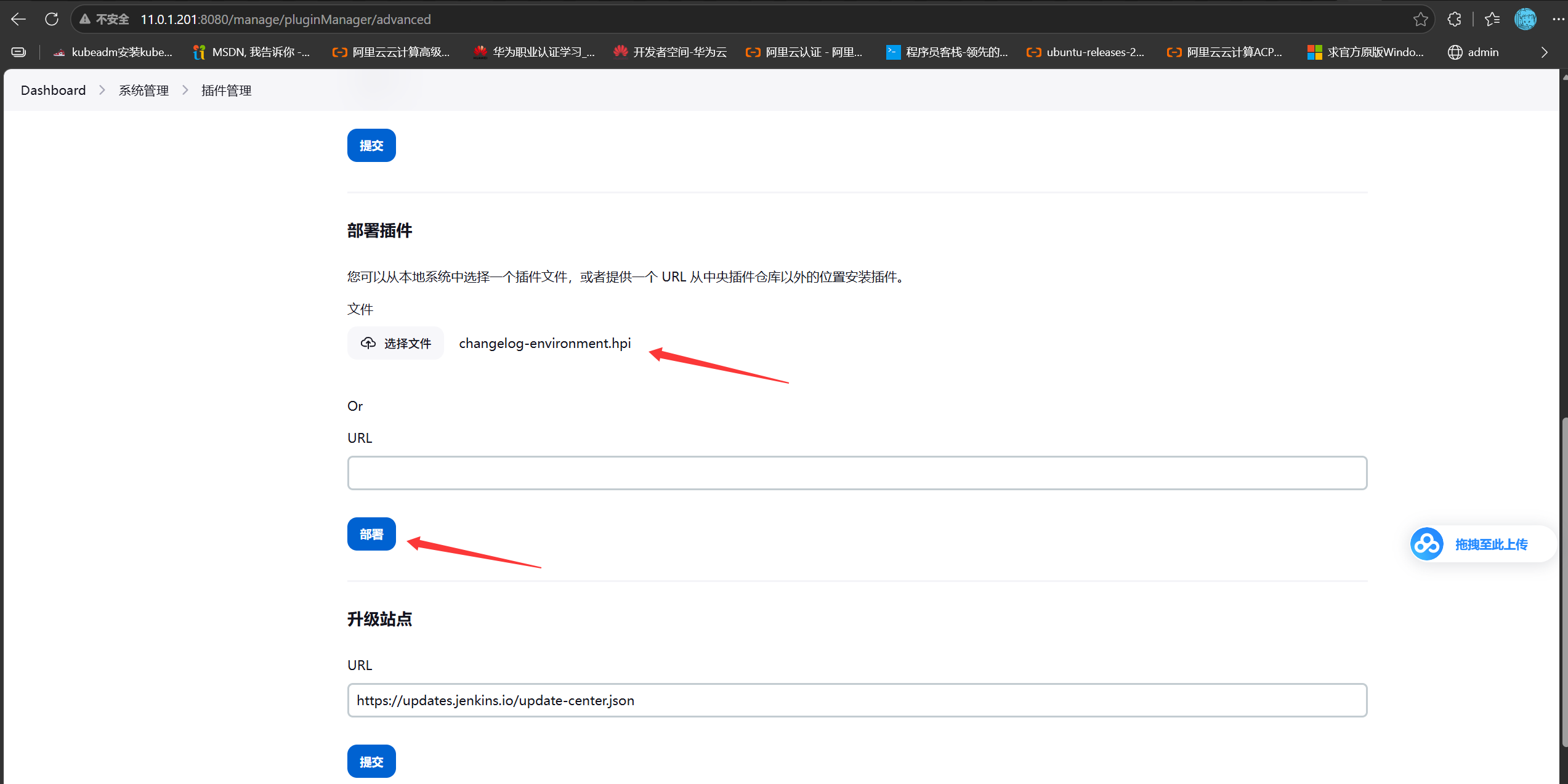This screenshot has height=784, width=1568.
Task: Open the kubeadm安装kube bookmark
Action: coord(113,52)
